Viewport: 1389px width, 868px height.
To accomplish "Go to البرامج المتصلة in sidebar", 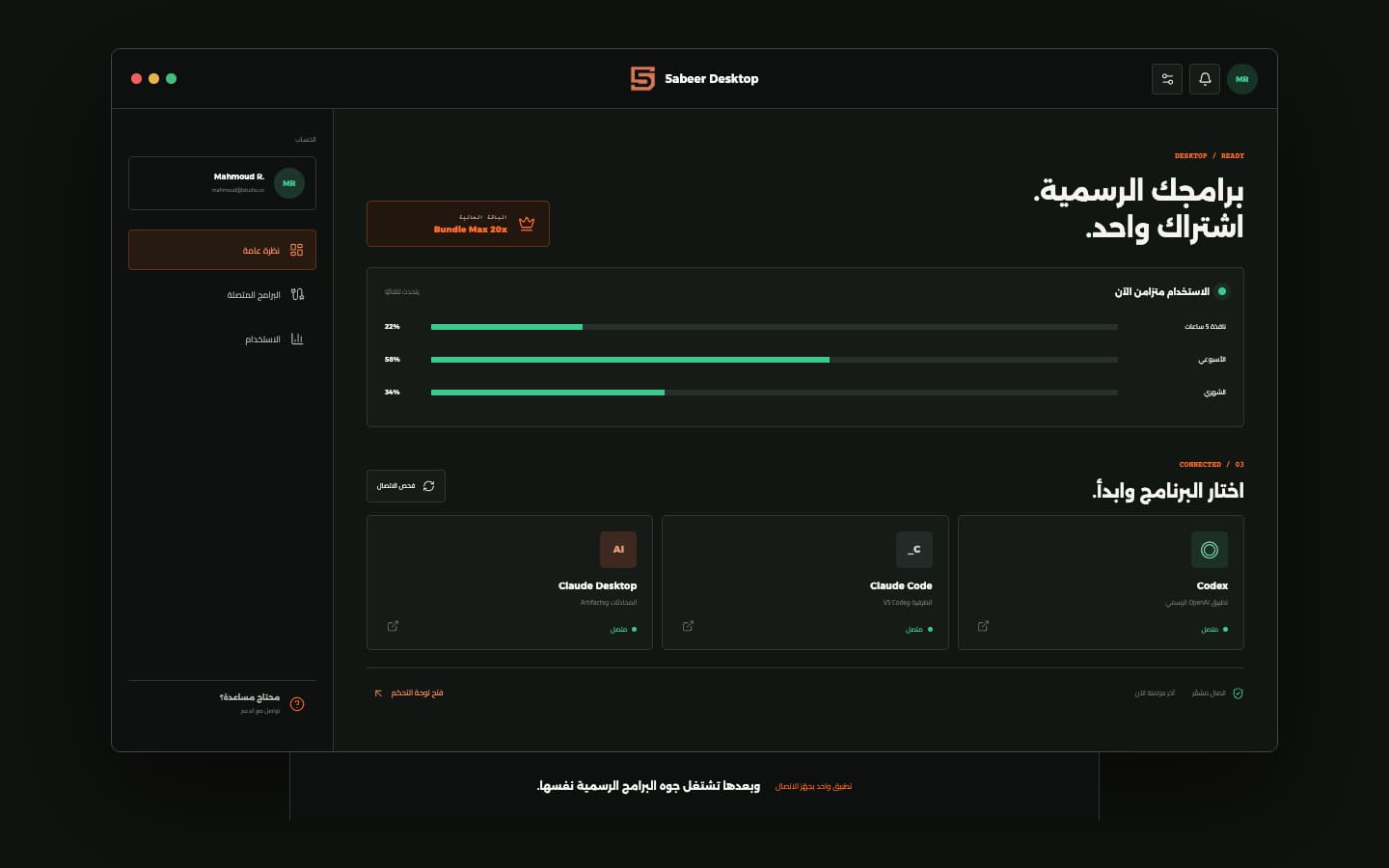I will coord(222,294).
